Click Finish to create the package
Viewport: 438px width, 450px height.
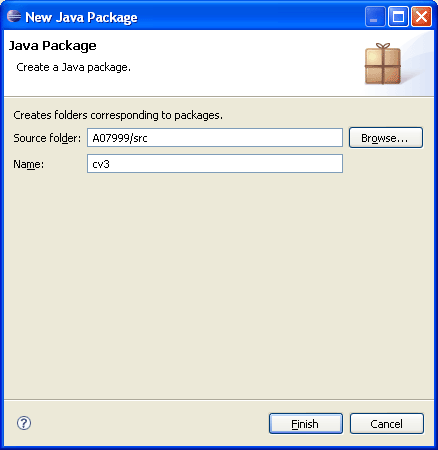[x=306, y=424]
